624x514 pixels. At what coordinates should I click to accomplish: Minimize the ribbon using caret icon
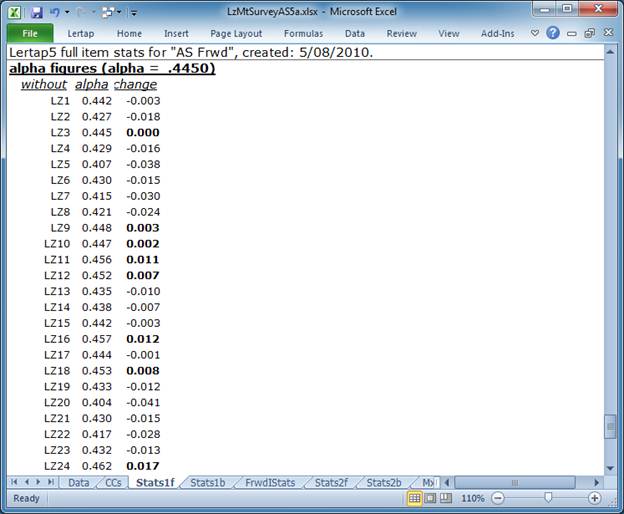534,33
